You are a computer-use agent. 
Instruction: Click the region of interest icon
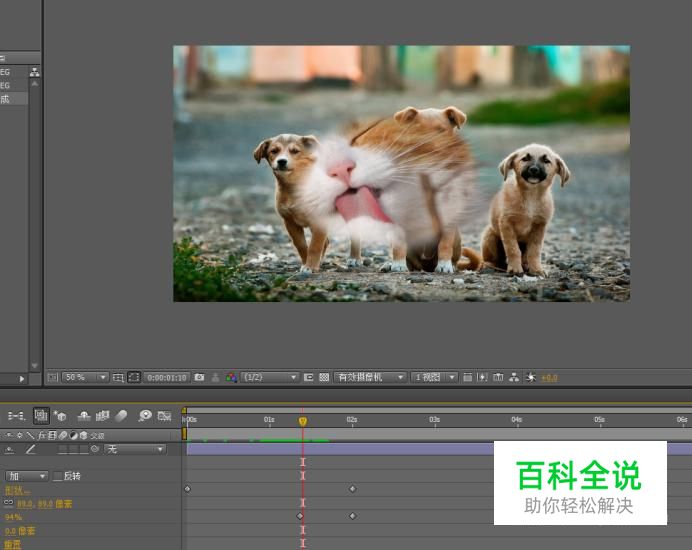(308, 377)
